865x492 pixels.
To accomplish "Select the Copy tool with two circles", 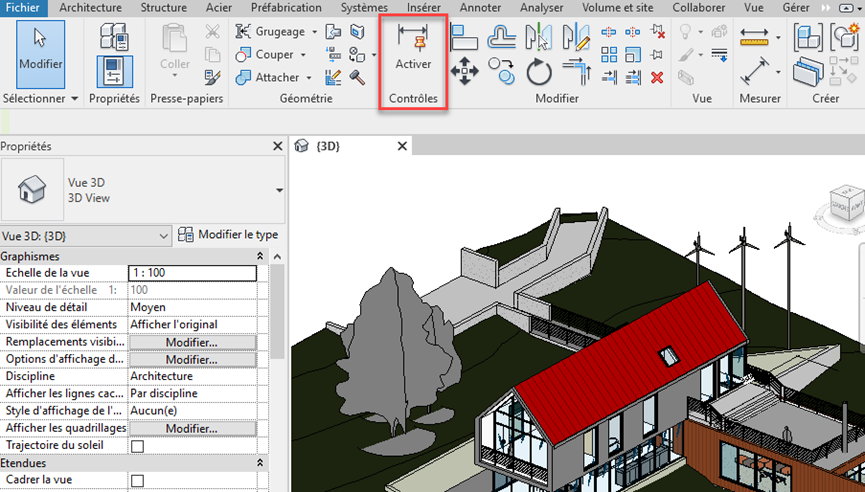I will [x=501, y=70].
